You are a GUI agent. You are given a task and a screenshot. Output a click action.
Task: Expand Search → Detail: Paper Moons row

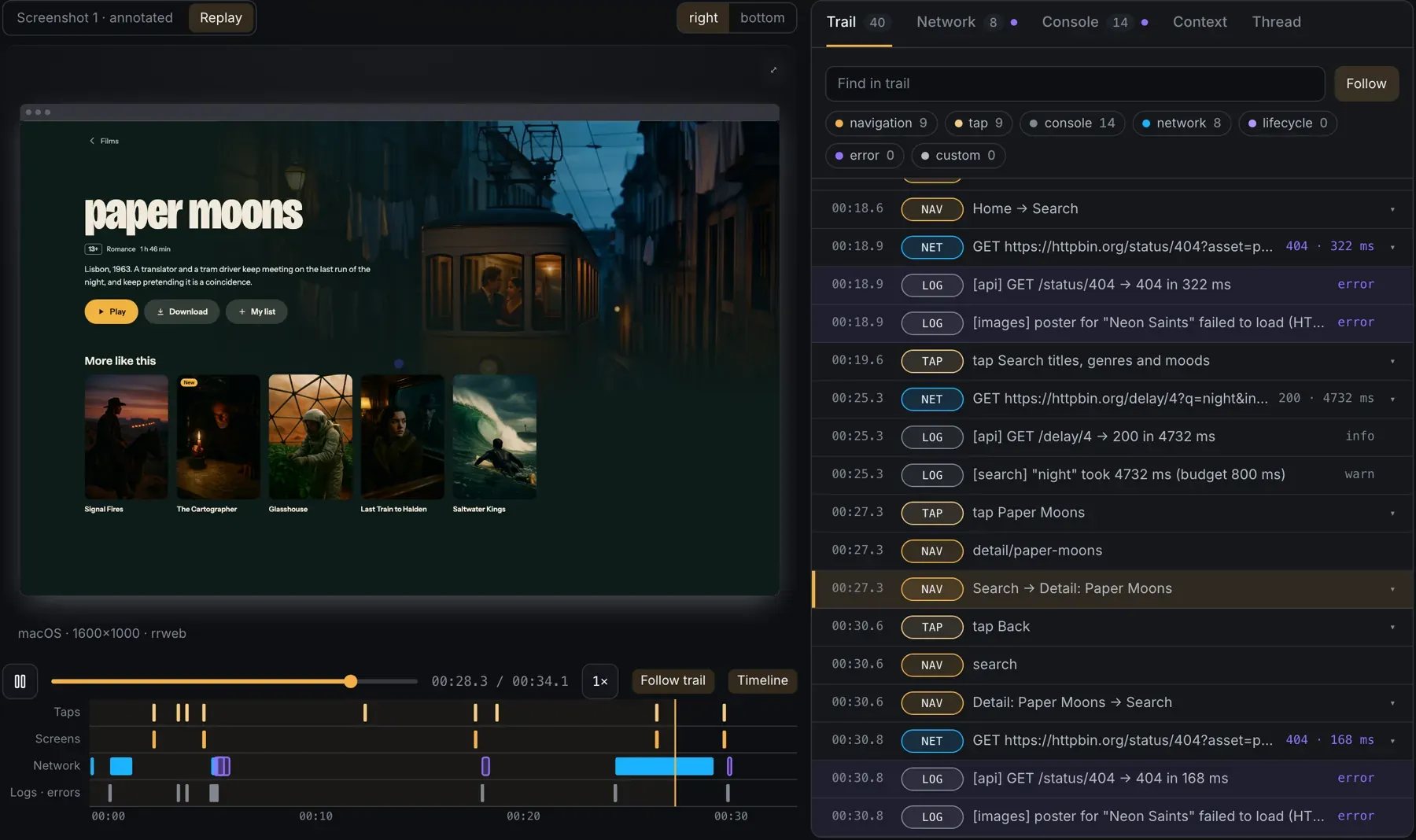(x=1392, y=589)
